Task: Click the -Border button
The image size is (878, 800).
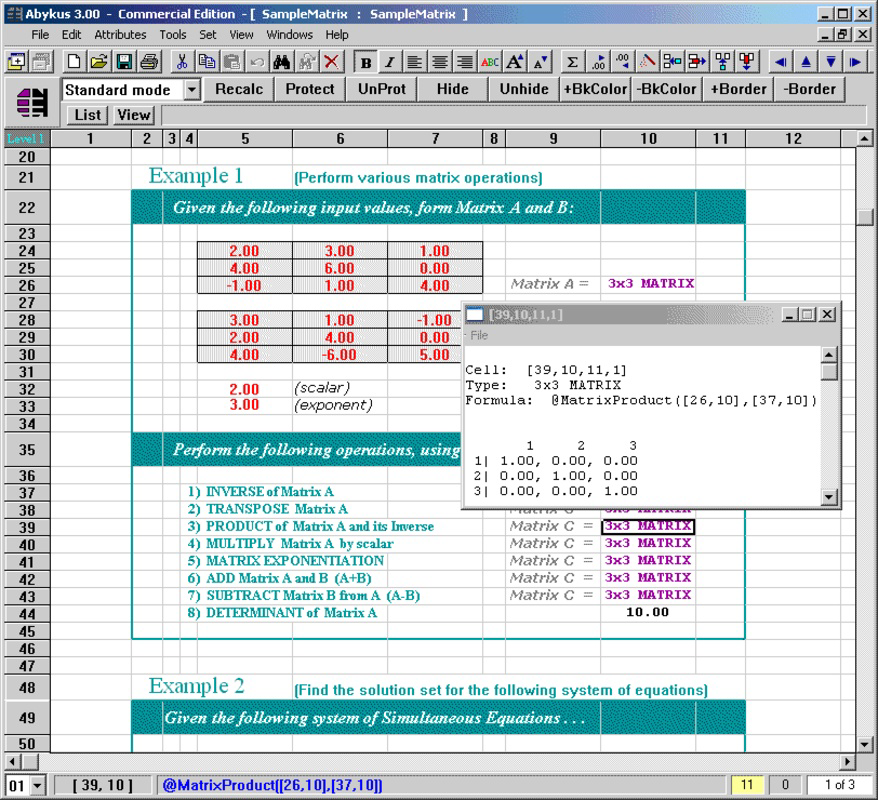Action: tap(809, 90)
